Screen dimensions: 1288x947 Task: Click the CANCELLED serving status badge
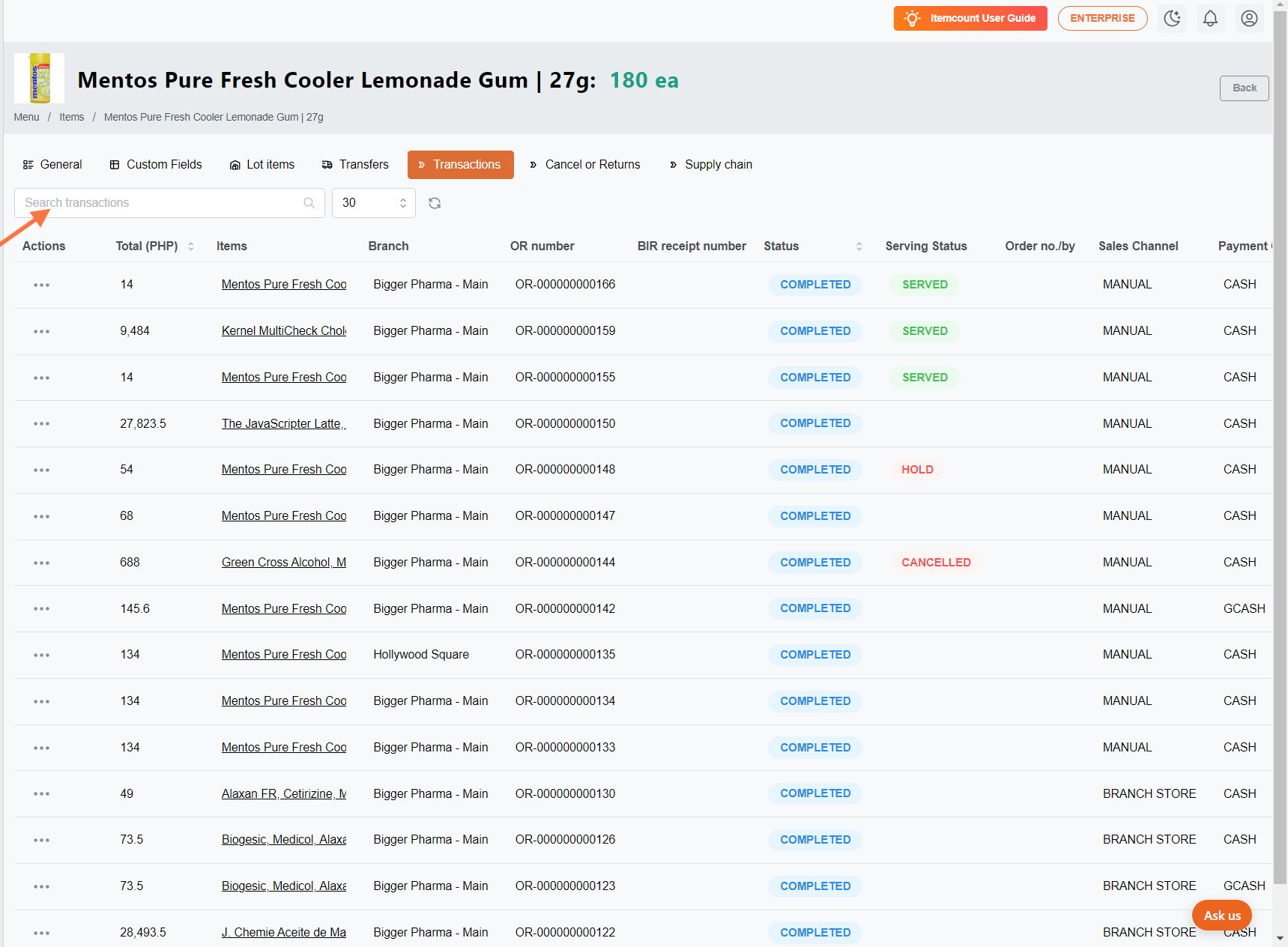(936, 563)
